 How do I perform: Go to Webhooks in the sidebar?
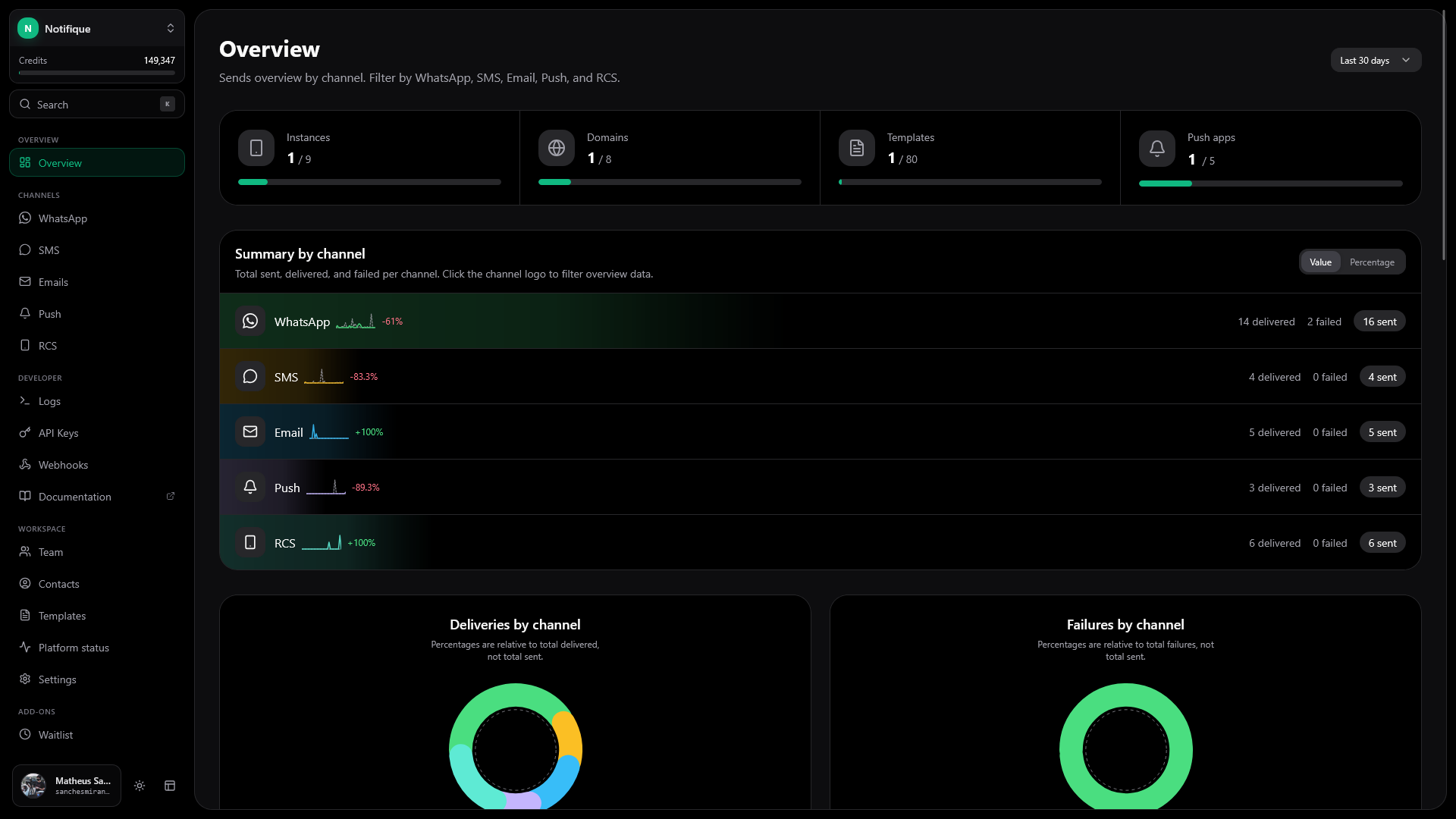63,465
